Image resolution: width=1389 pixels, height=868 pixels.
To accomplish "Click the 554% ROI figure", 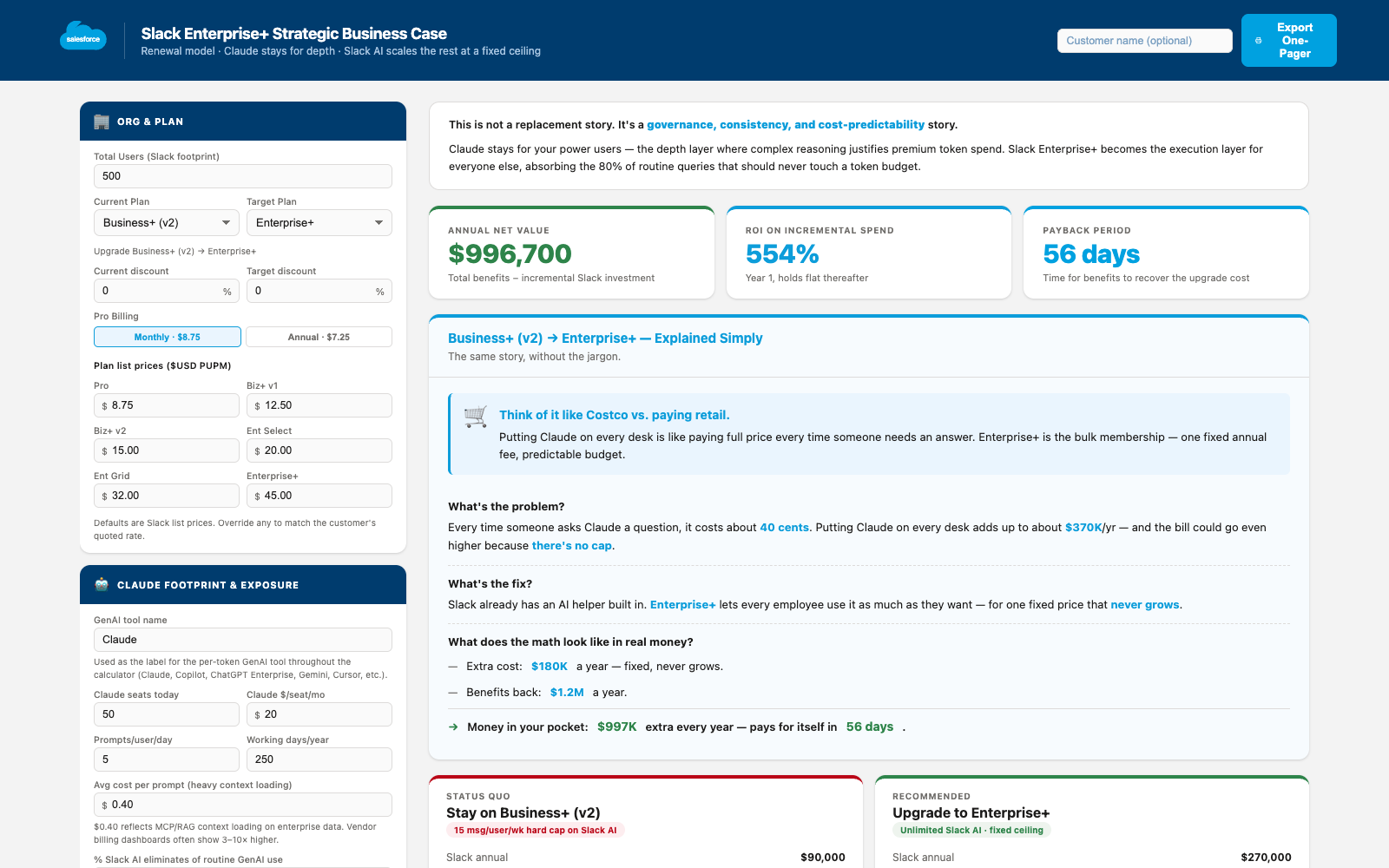I will pos(782,254).
